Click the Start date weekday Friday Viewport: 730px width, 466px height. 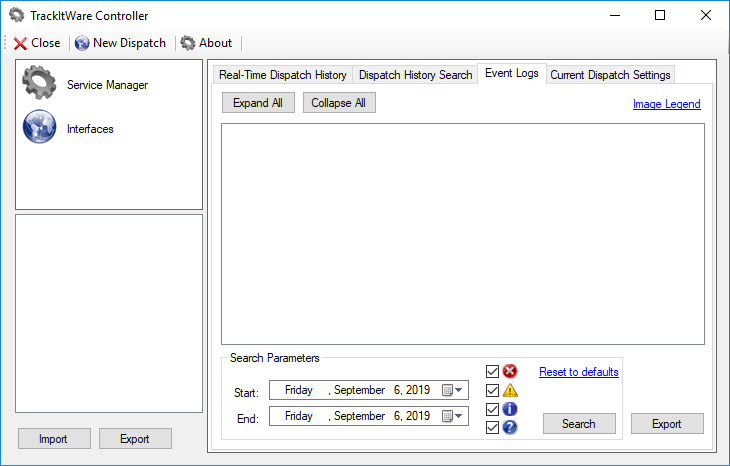[299, 390]
